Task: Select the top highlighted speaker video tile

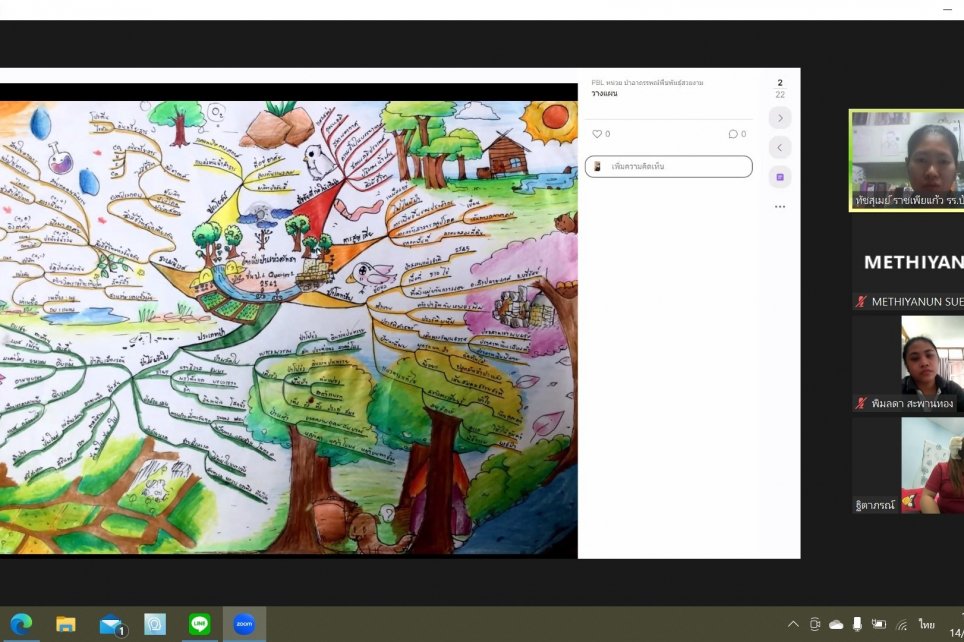Action: [907, 160]
